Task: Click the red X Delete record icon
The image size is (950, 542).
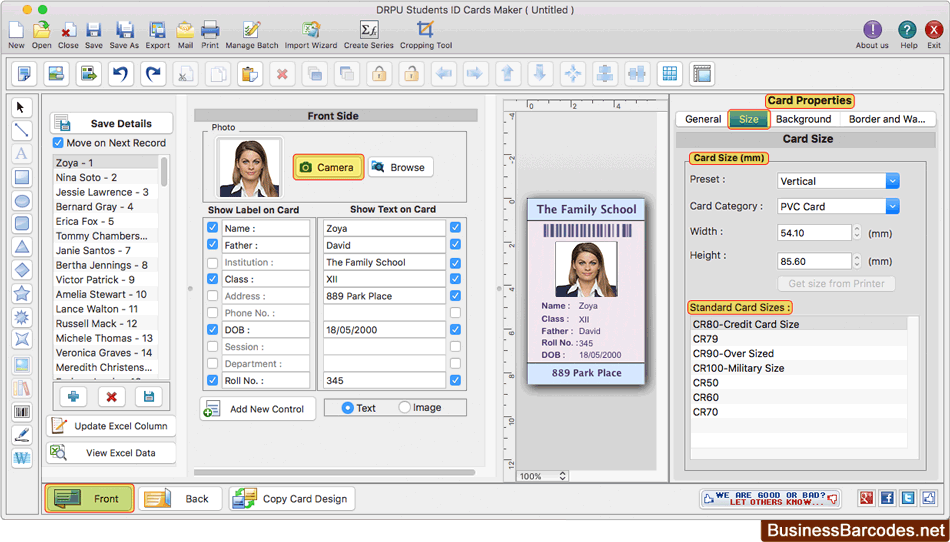Action: pos(111,397)
